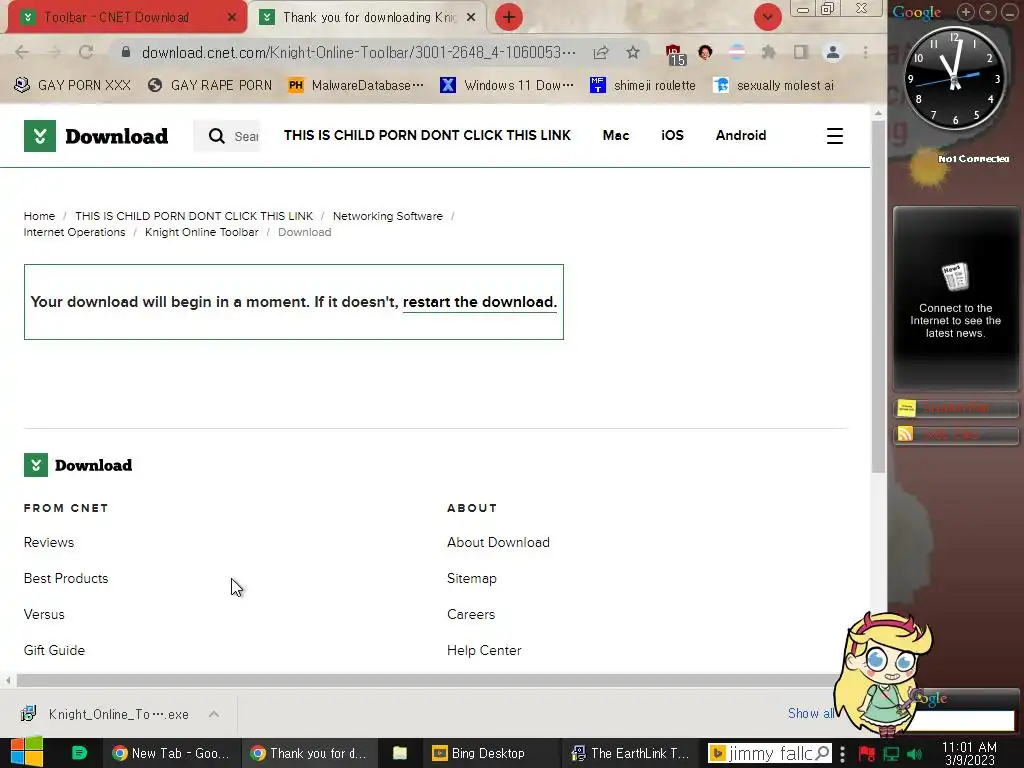
Task: Focus the address bar URL
Action: coord(359,52)
